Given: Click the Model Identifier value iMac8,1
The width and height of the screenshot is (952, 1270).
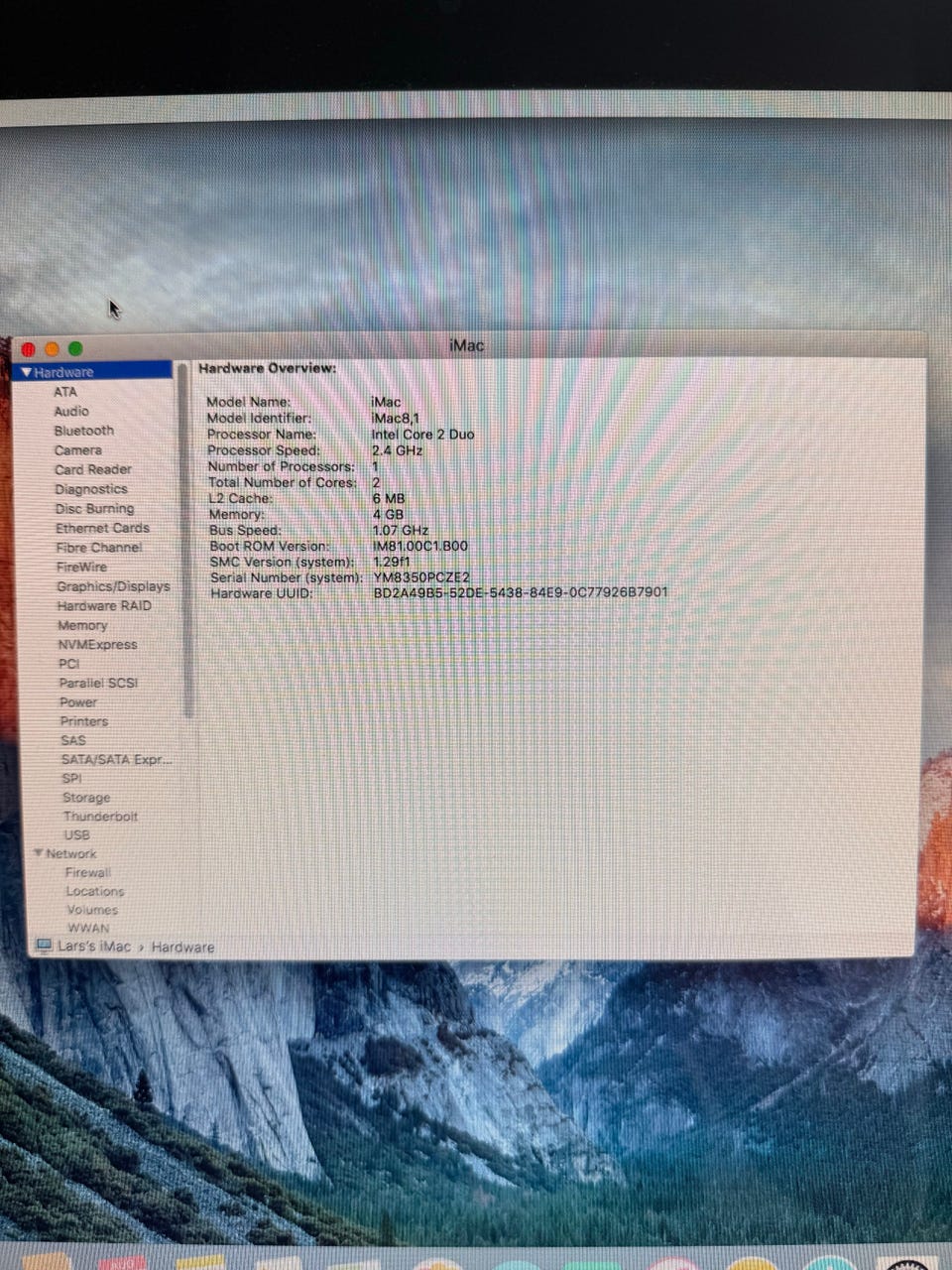Looking at the screenshot, I should pyautogui.click(x=395, y=418).
